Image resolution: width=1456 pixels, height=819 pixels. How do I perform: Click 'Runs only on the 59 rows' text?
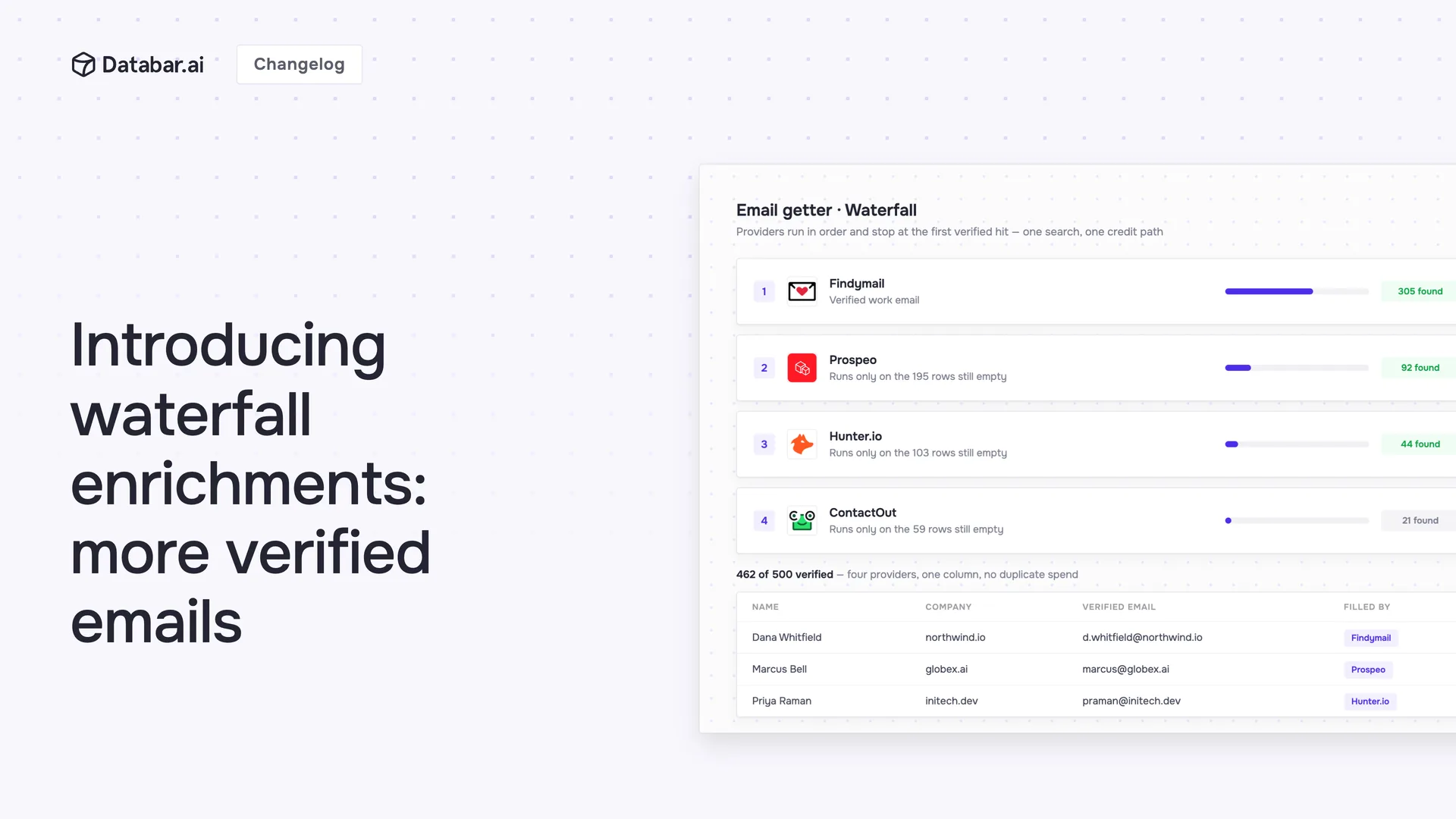pyautogui.click(x=916, y=529)
